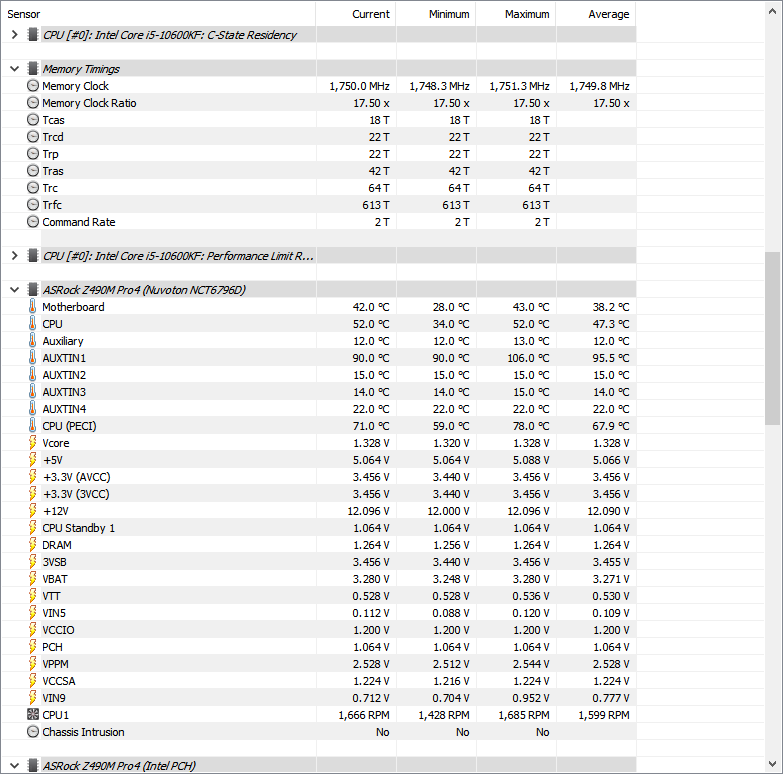Click the Current column header
Viewport: 783px width, 774px height.
click(356, 14)
